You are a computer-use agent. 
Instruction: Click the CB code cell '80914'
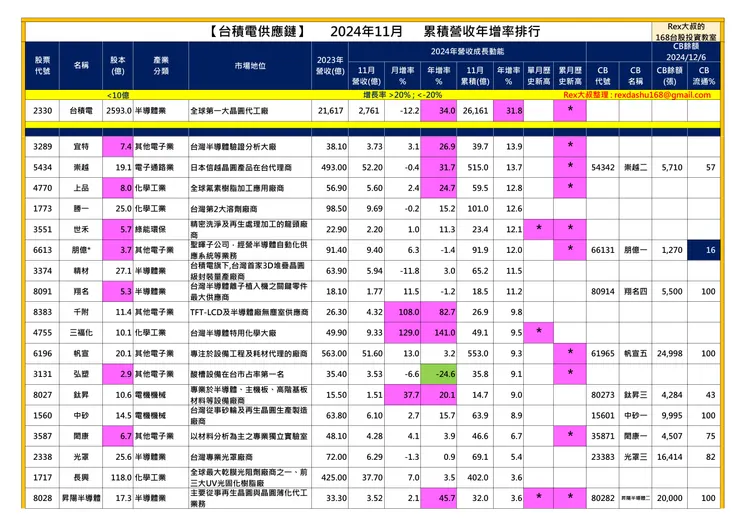[x=603, y=291]
